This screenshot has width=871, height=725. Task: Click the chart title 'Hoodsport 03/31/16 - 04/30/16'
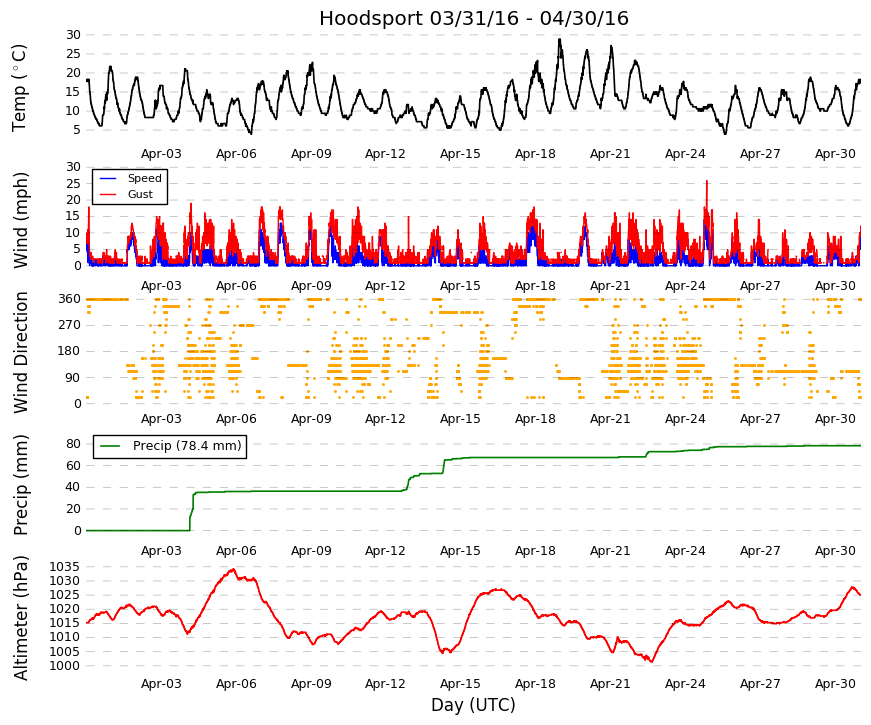474,18
